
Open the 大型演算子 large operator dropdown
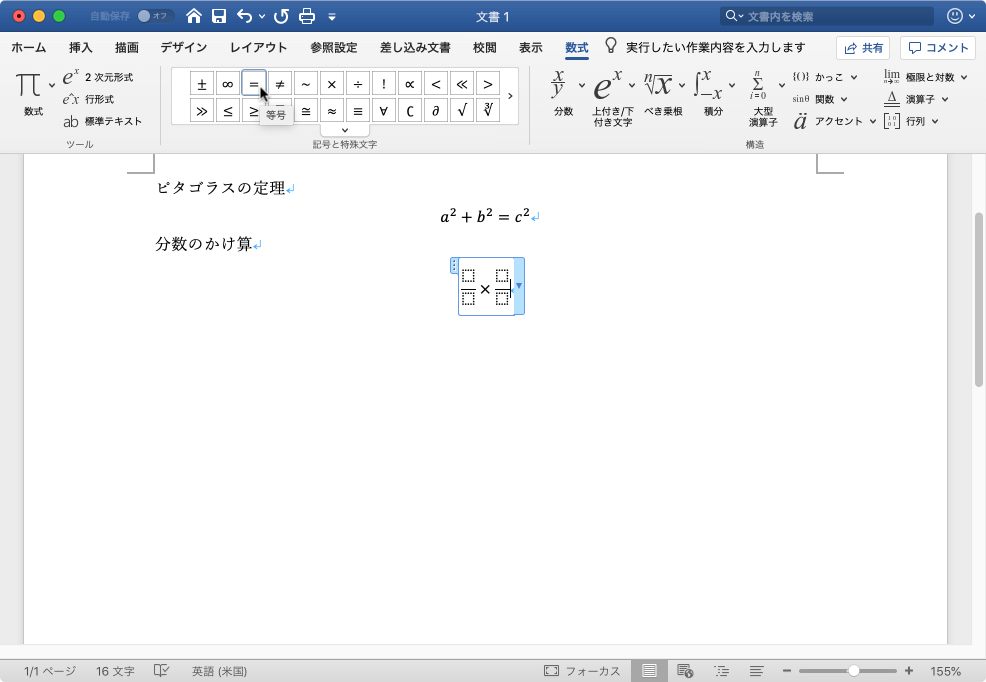[782, 85]
